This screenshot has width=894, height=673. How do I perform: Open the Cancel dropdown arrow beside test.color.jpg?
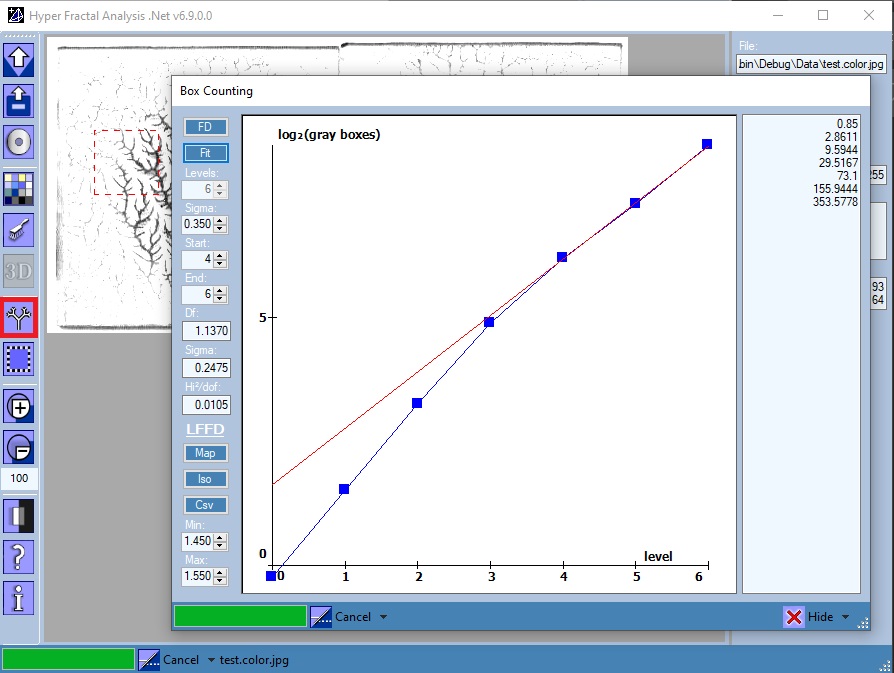(x=211, y=660)
